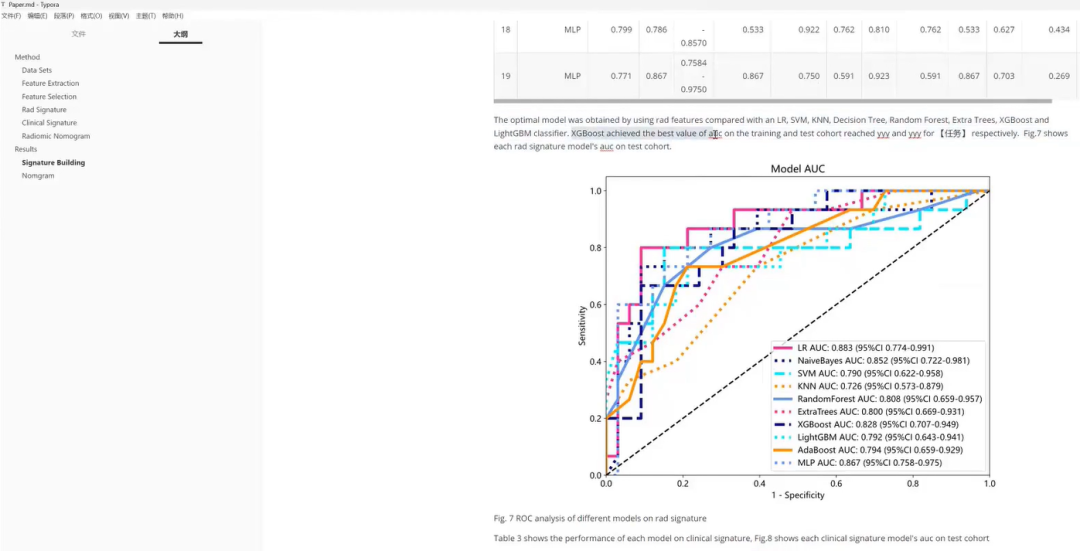Open the 主题(T) menu

[145, 15]
